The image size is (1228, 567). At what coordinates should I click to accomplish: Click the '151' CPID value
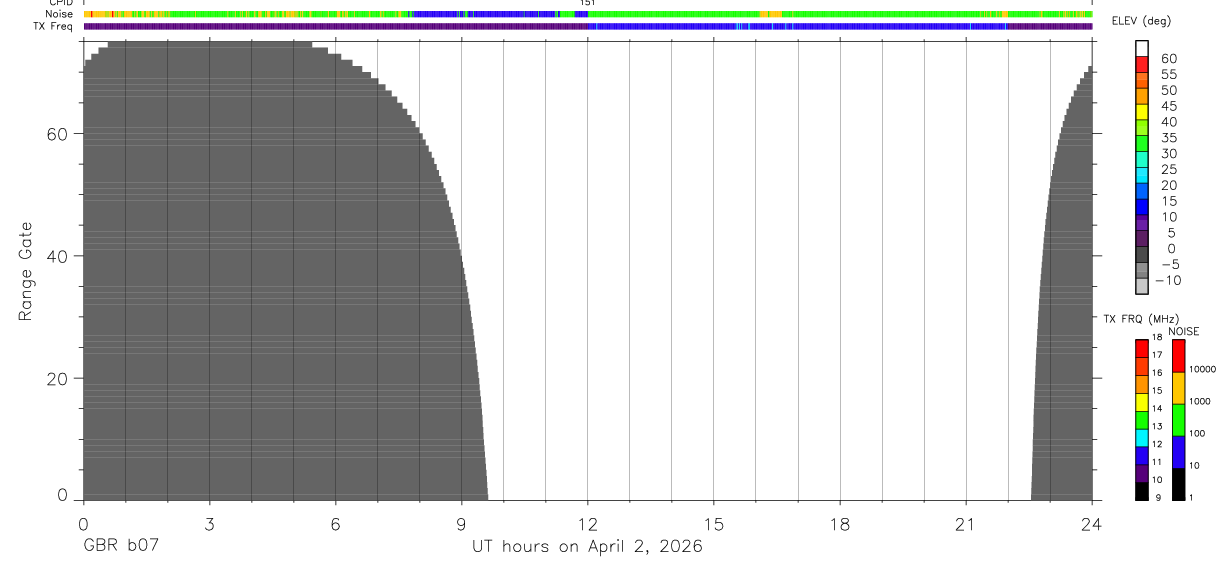[x=588, y=3]
